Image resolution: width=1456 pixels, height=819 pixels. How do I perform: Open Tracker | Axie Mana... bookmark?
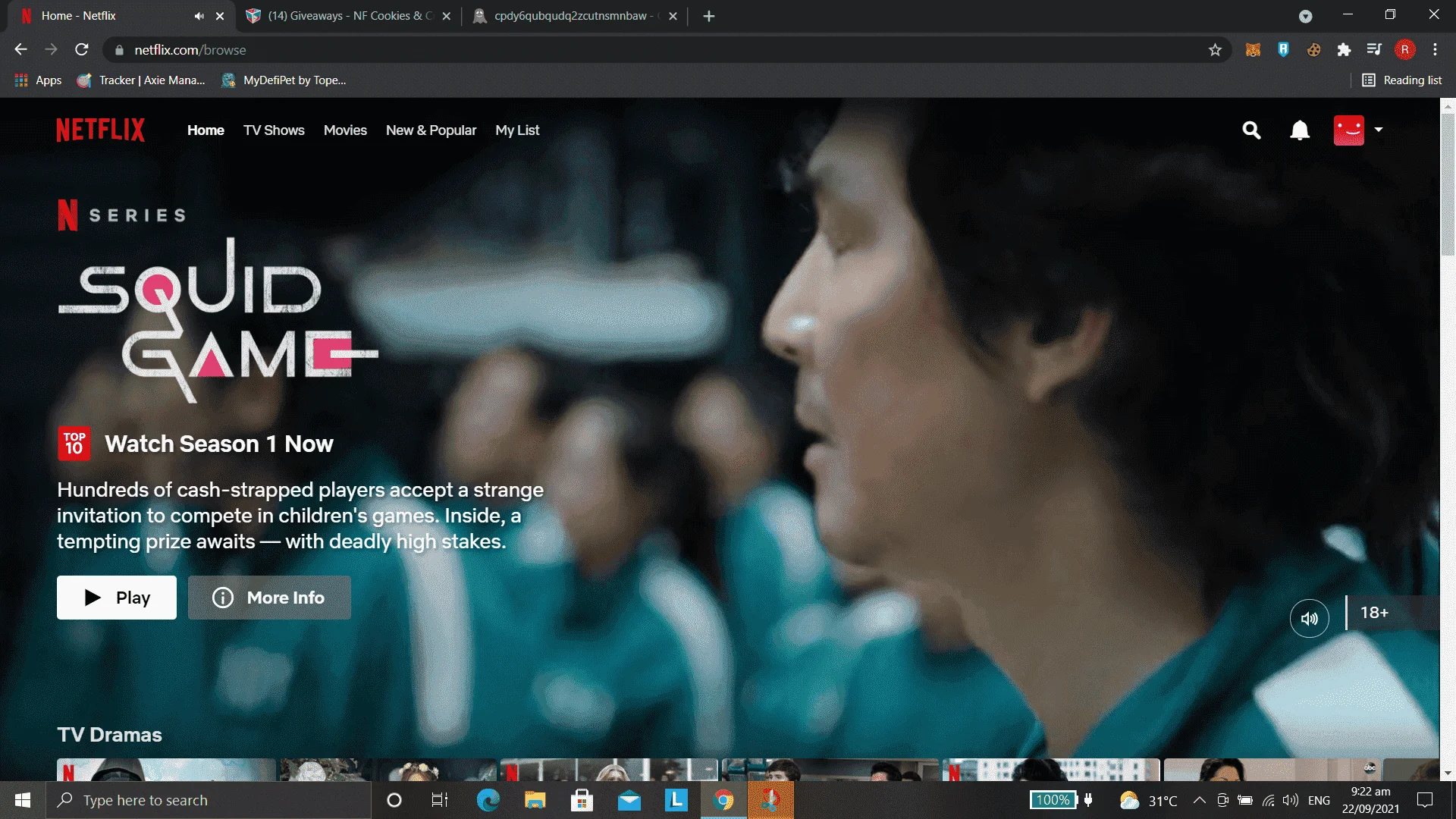click(141, 80)
